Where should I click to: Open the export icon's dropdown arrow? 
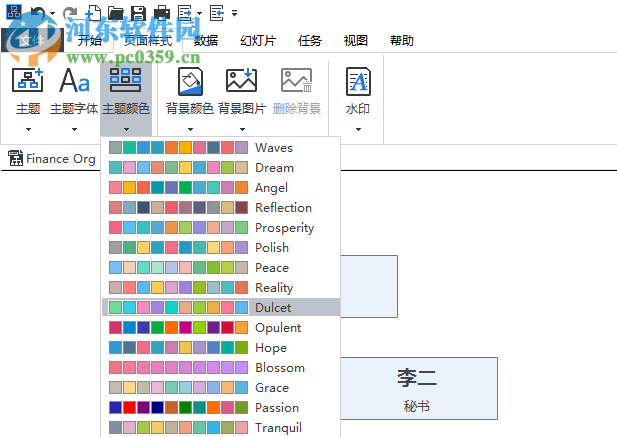200,14
